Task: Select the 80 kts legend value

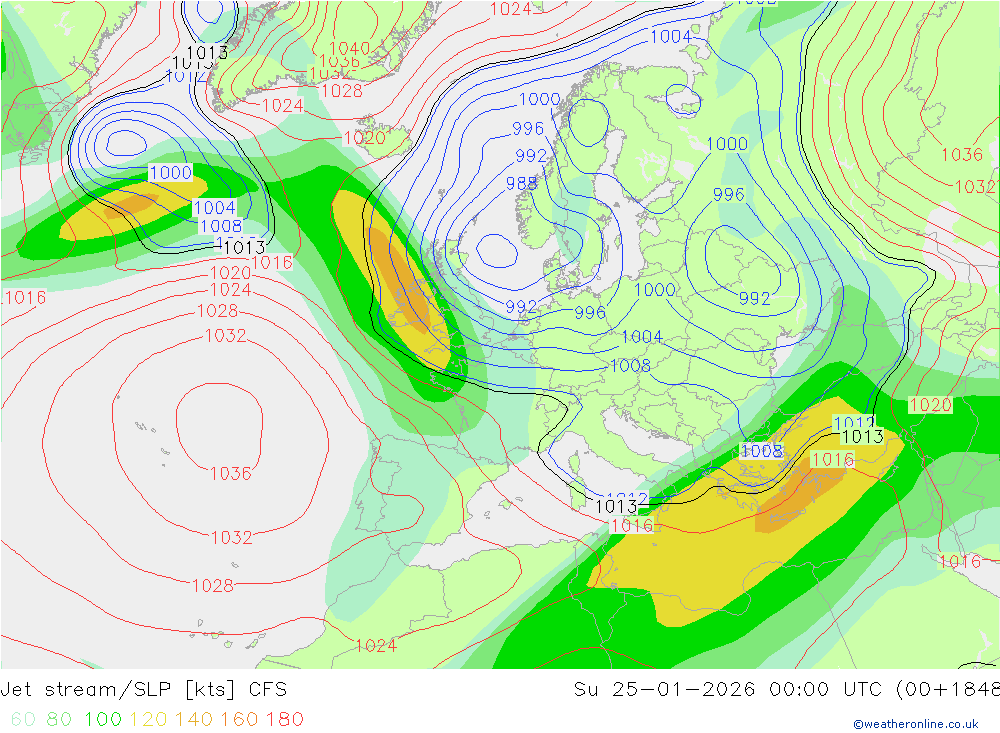Action: pyautogui.click(x=59, y=719)
